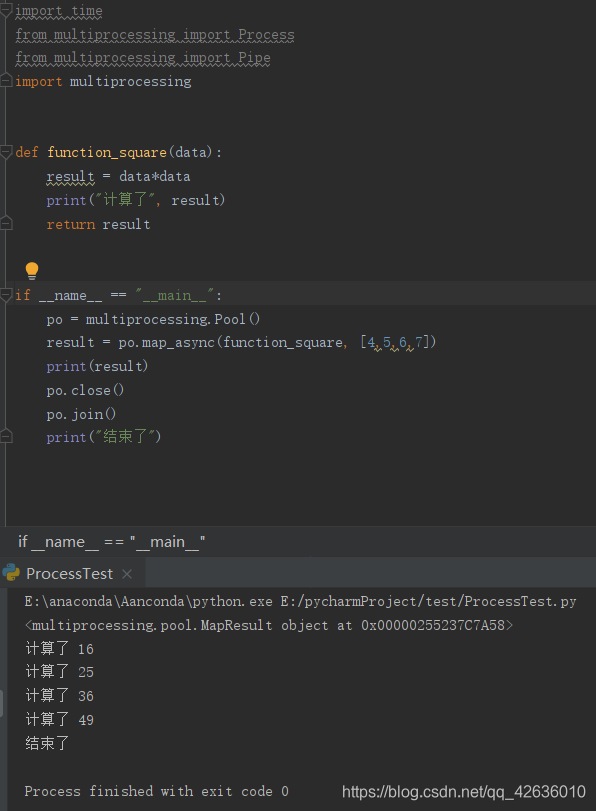Click console output 计算了 36

[59, 696]
